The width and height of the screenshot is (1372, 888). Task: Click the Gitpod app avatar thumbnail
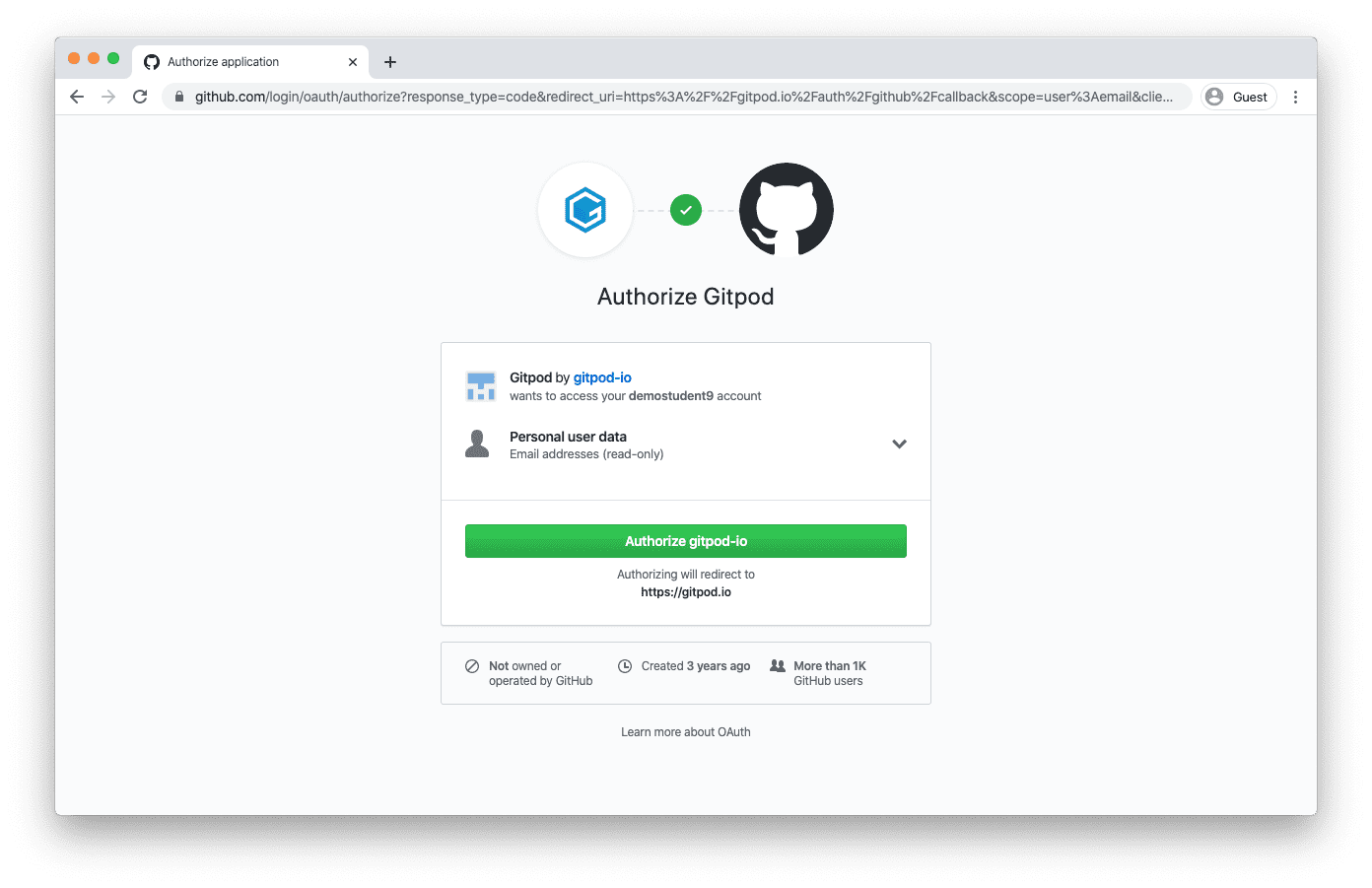point(481,386)
